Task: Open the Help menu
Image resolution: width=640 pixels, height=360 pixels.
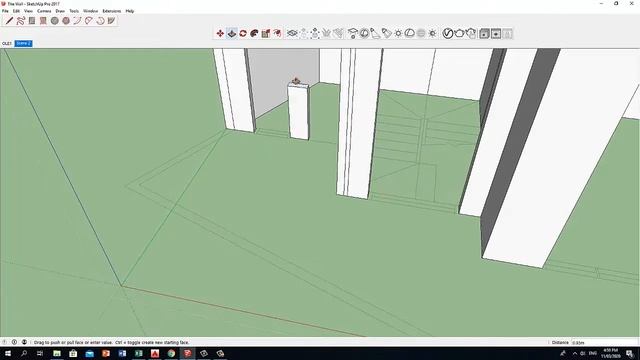Action: [x=130, y=11]
